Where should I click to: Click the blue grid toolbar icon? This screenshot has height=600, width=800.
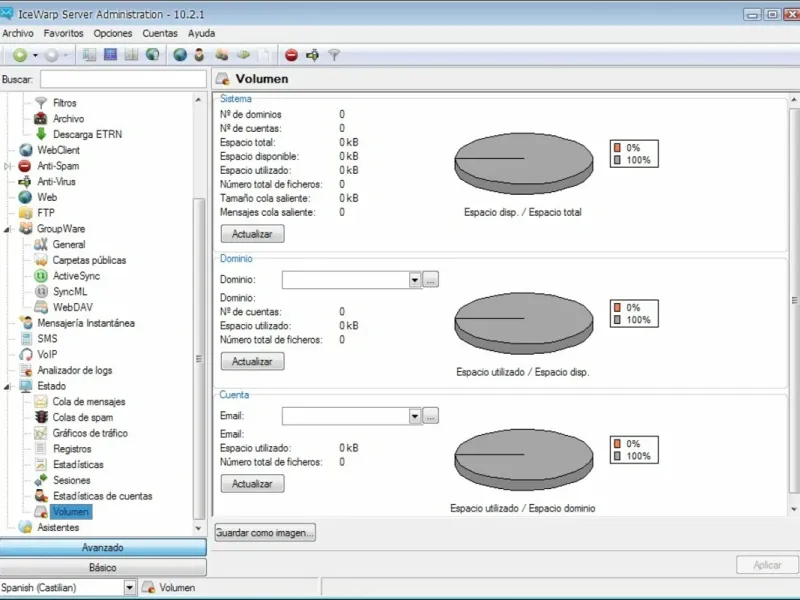pos(110,55)
